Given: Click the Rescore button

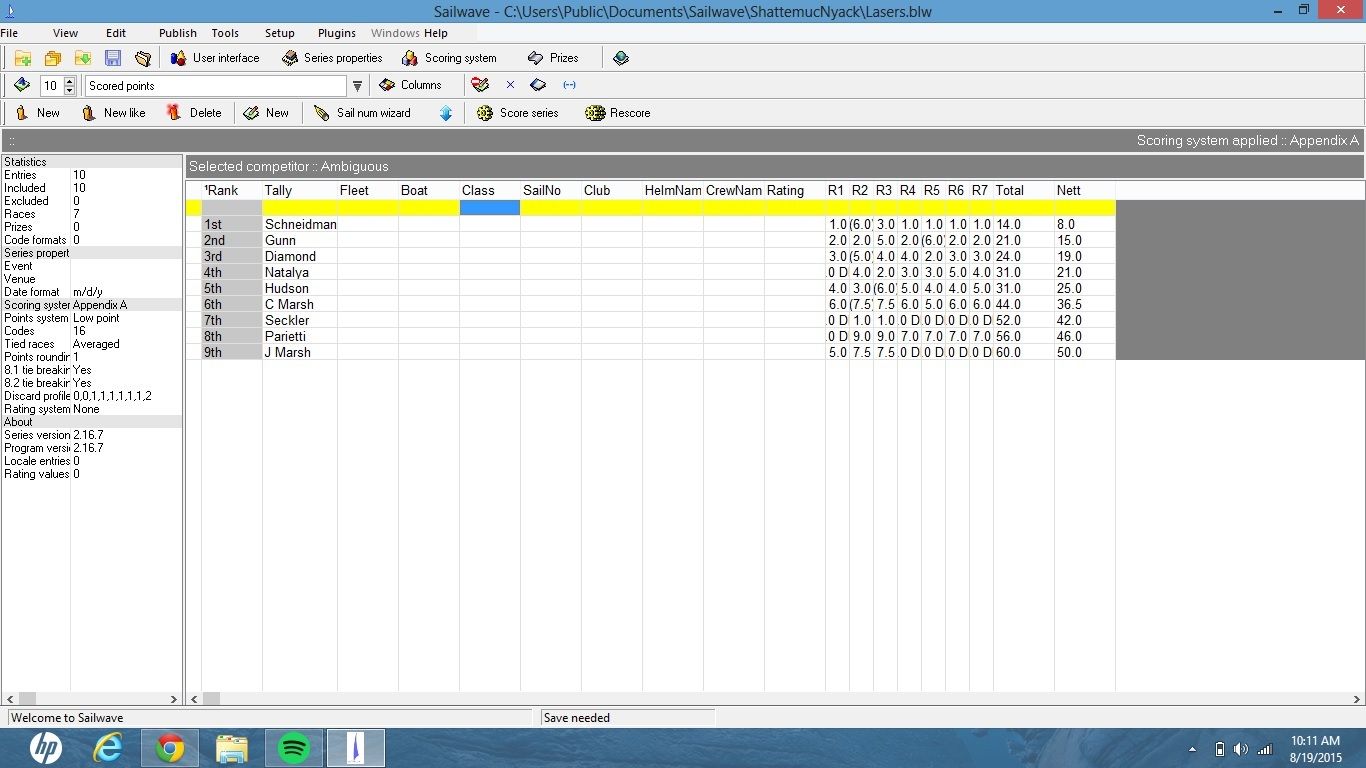Looking at the screenshot, I should [x=618, y=113].
